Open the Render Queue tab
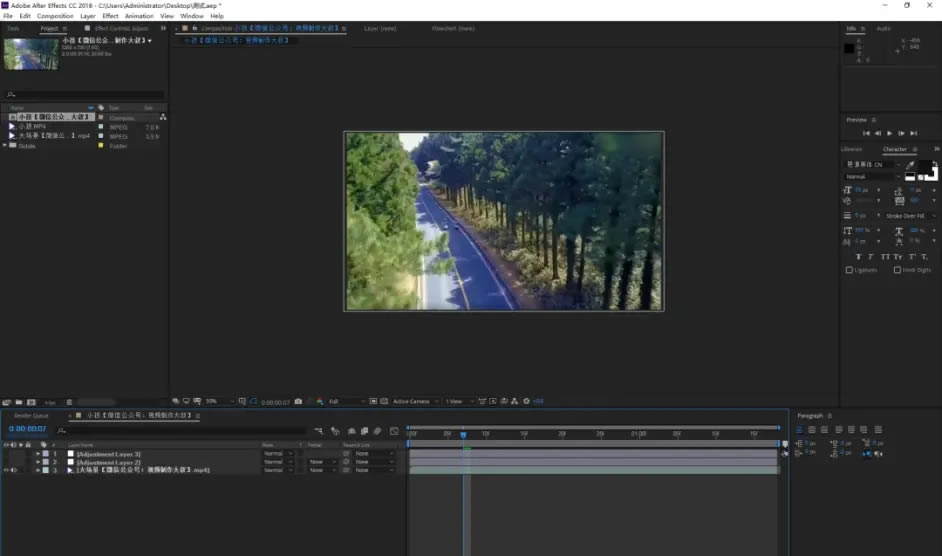Image resolution: width=942 pixels, height=556 pixels. (x=31, y=415)
